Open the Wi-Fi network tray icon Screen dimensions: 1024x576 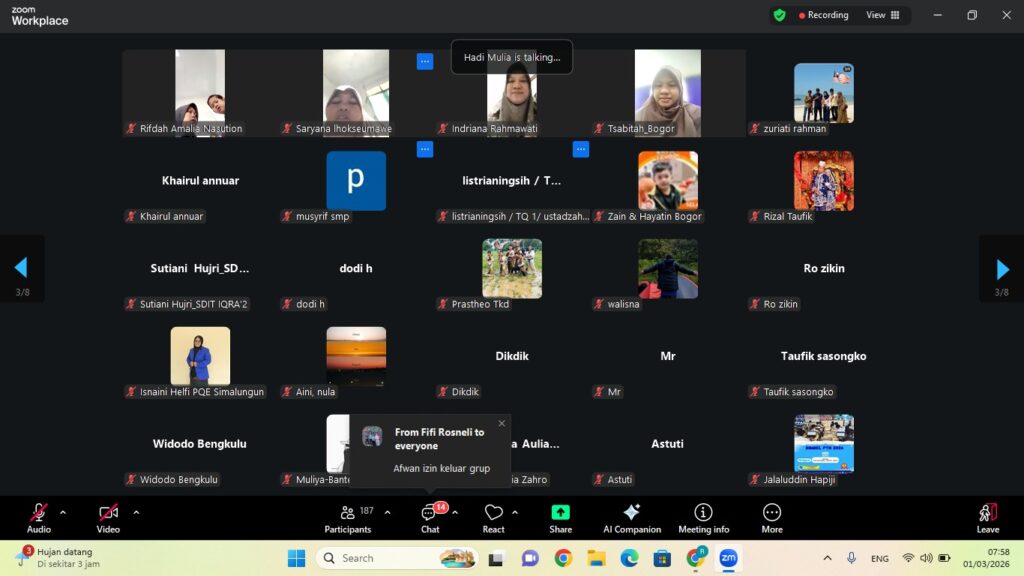pos(908,558)
